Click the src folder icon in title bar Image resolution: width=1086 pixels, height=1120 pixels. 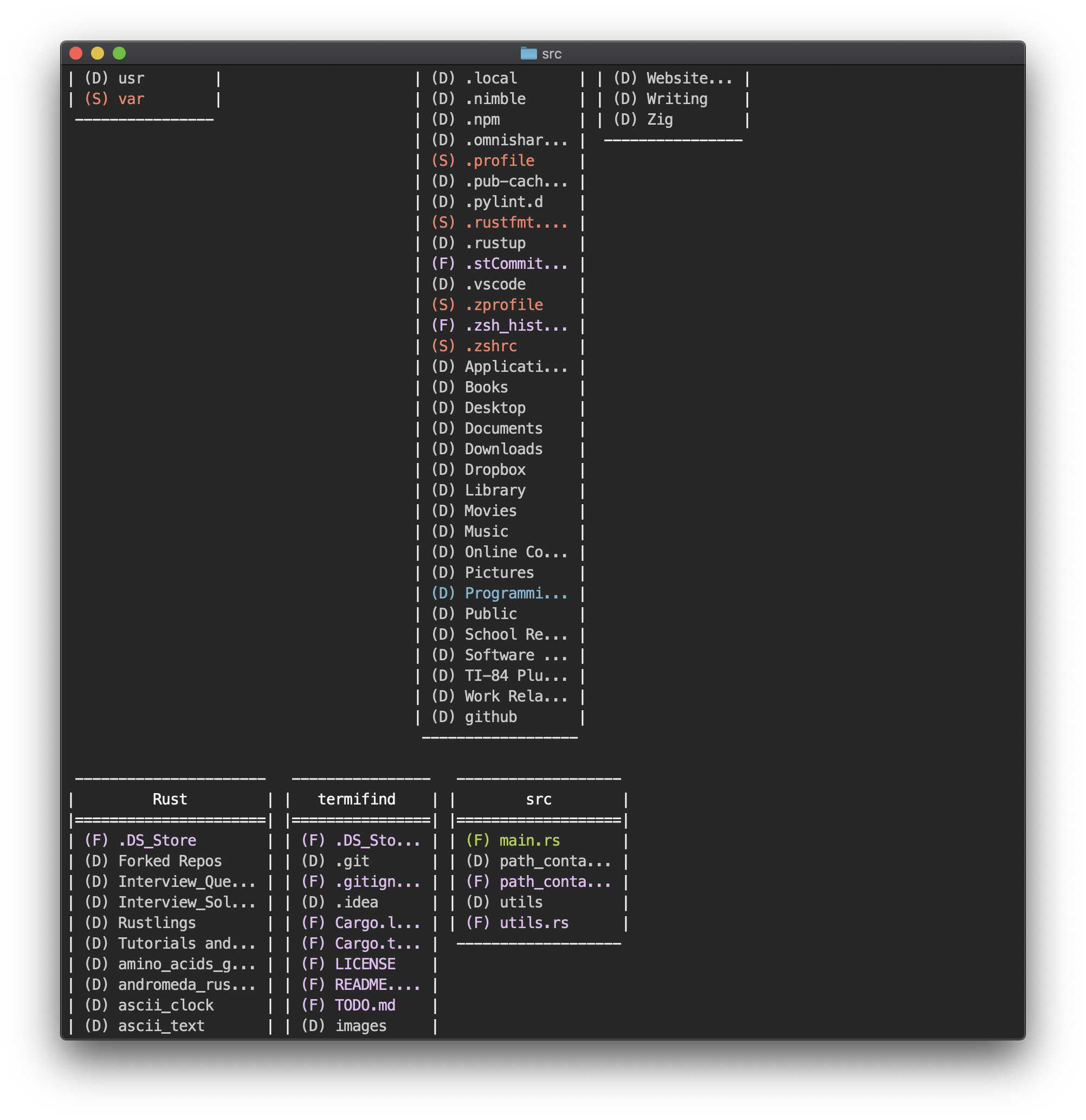[x=528, y=54]
